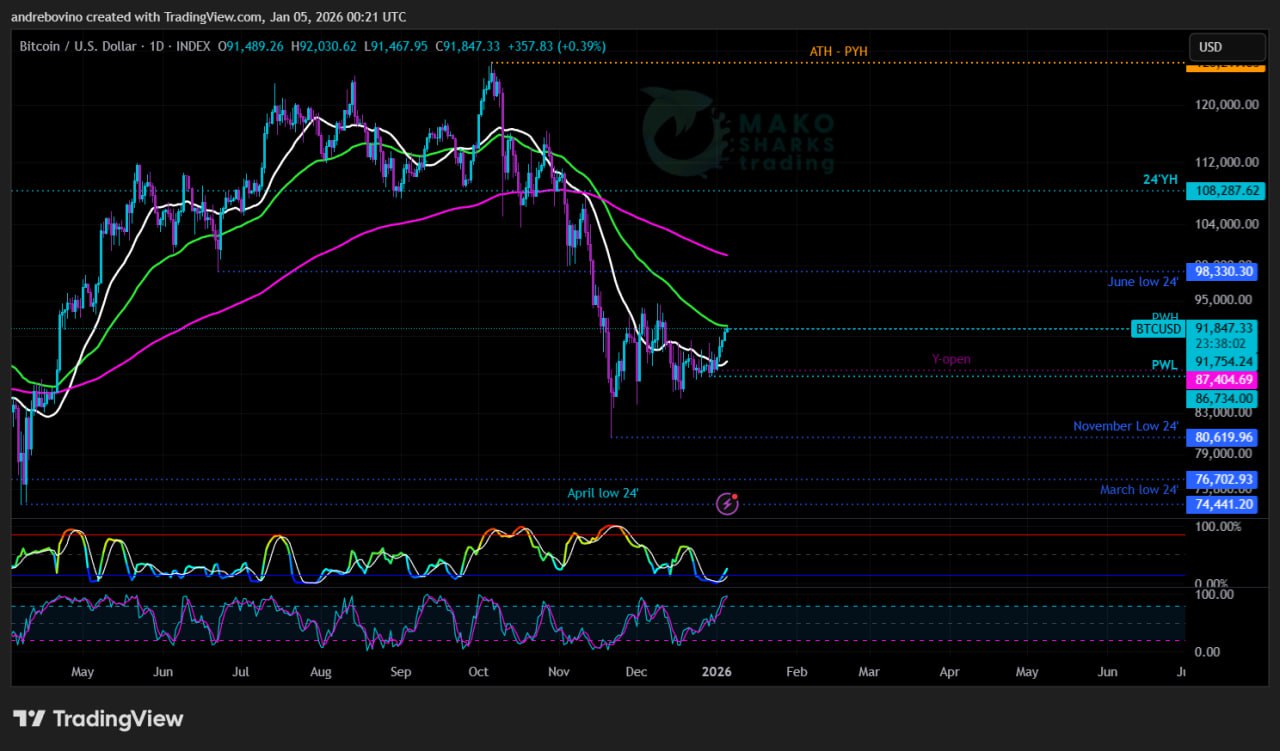The height and width of the screenshot is (751, 1280).
Task: Click the TradingView logo at bottom left
Action: click(98, 718)
